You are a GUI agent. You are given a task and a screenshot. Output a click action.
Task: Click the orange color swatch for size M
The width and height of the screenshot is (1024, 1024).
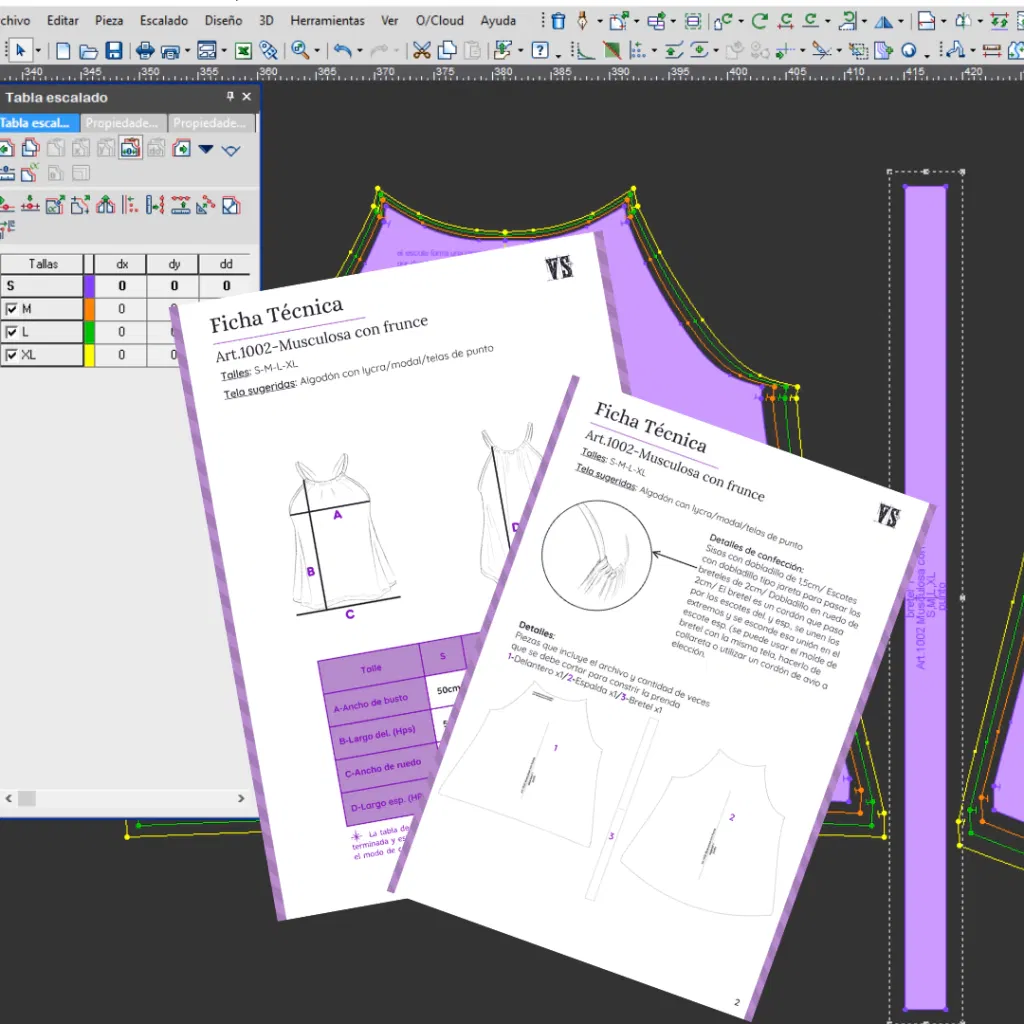89,309
